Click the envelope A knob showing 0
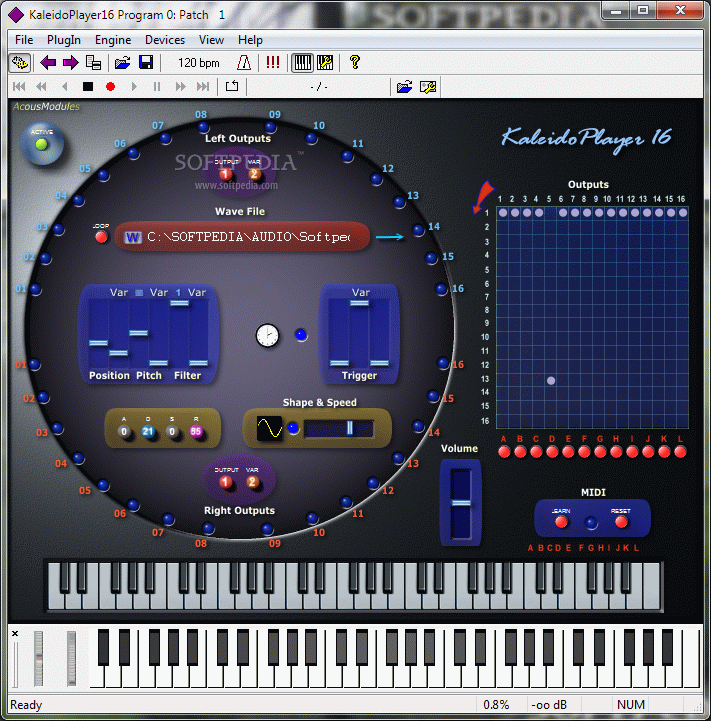Viewport: 711px width, 721px height. point(124,431)
